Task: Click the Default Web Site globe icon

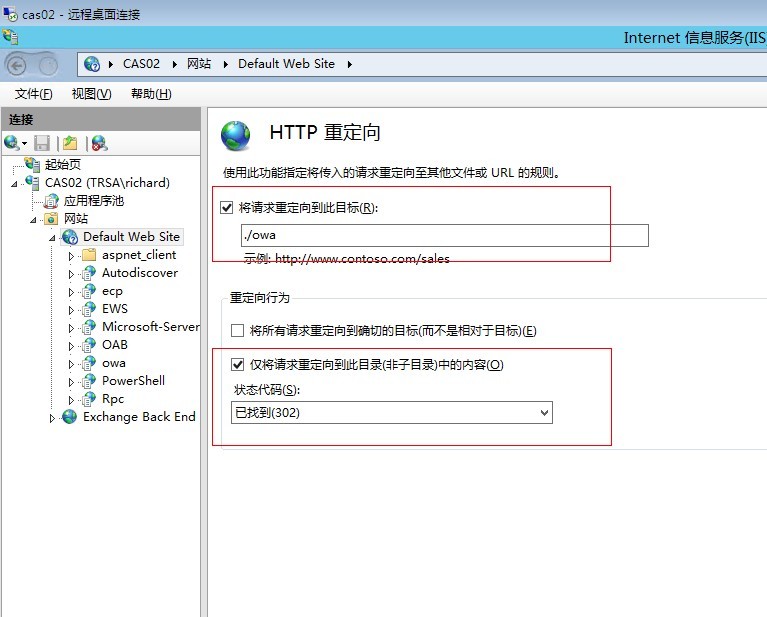Action: pos(70,237)
